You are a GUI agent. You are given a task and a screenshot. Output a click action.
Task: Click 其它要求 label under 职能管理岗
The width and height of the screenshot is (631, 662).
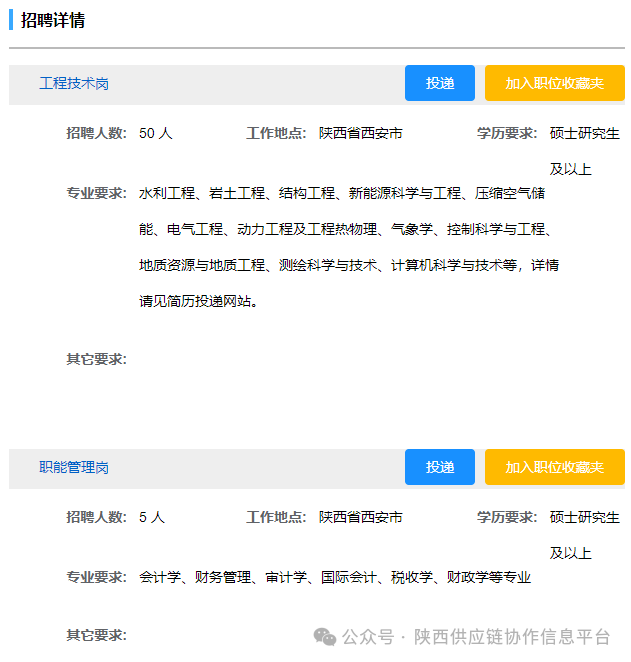click(96, 635)
